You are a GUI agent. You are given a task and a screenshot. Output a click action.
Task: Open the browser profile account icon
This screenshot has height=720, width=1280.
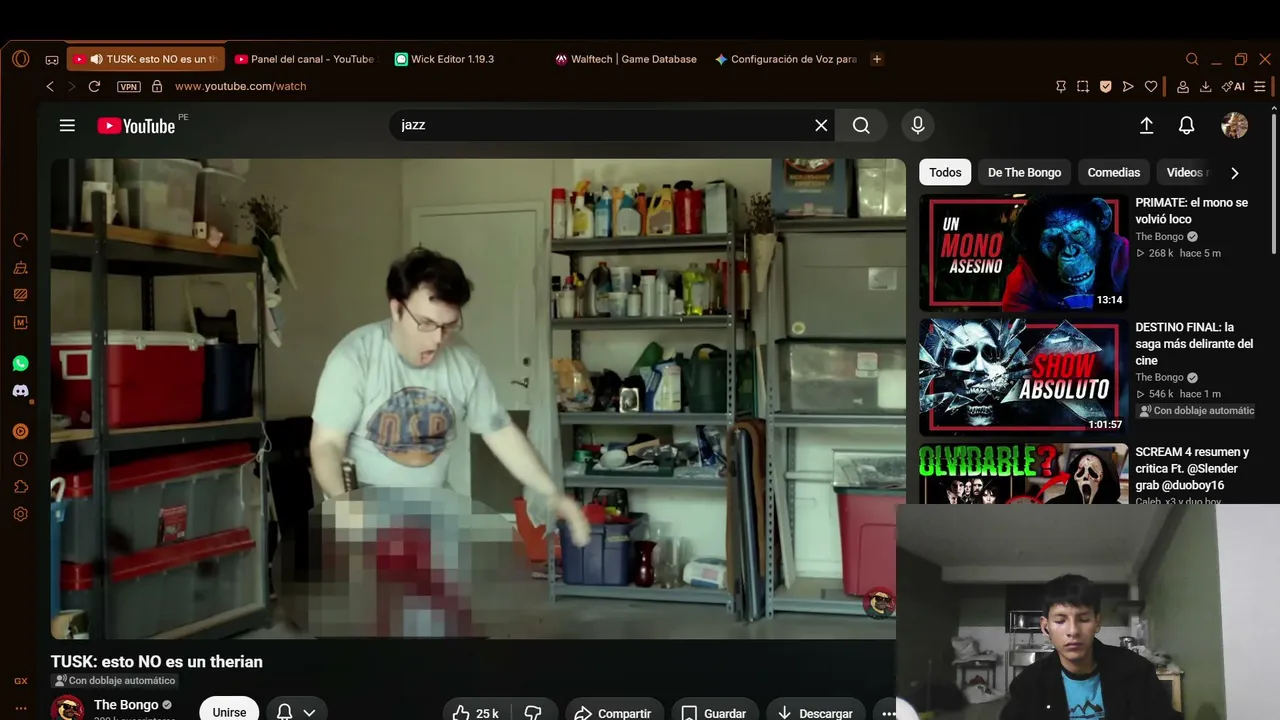(1183, 87)
